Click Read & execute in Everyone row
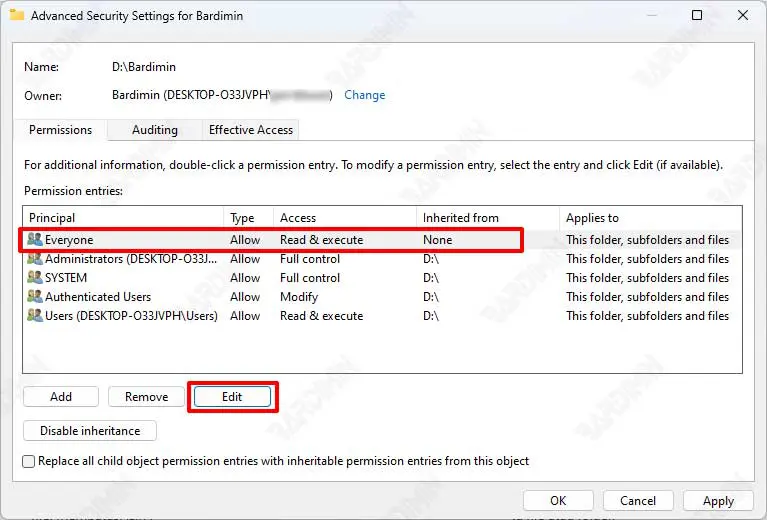Image resolution: width=767 pixels, height=520 pixels. tap(321, 240)
